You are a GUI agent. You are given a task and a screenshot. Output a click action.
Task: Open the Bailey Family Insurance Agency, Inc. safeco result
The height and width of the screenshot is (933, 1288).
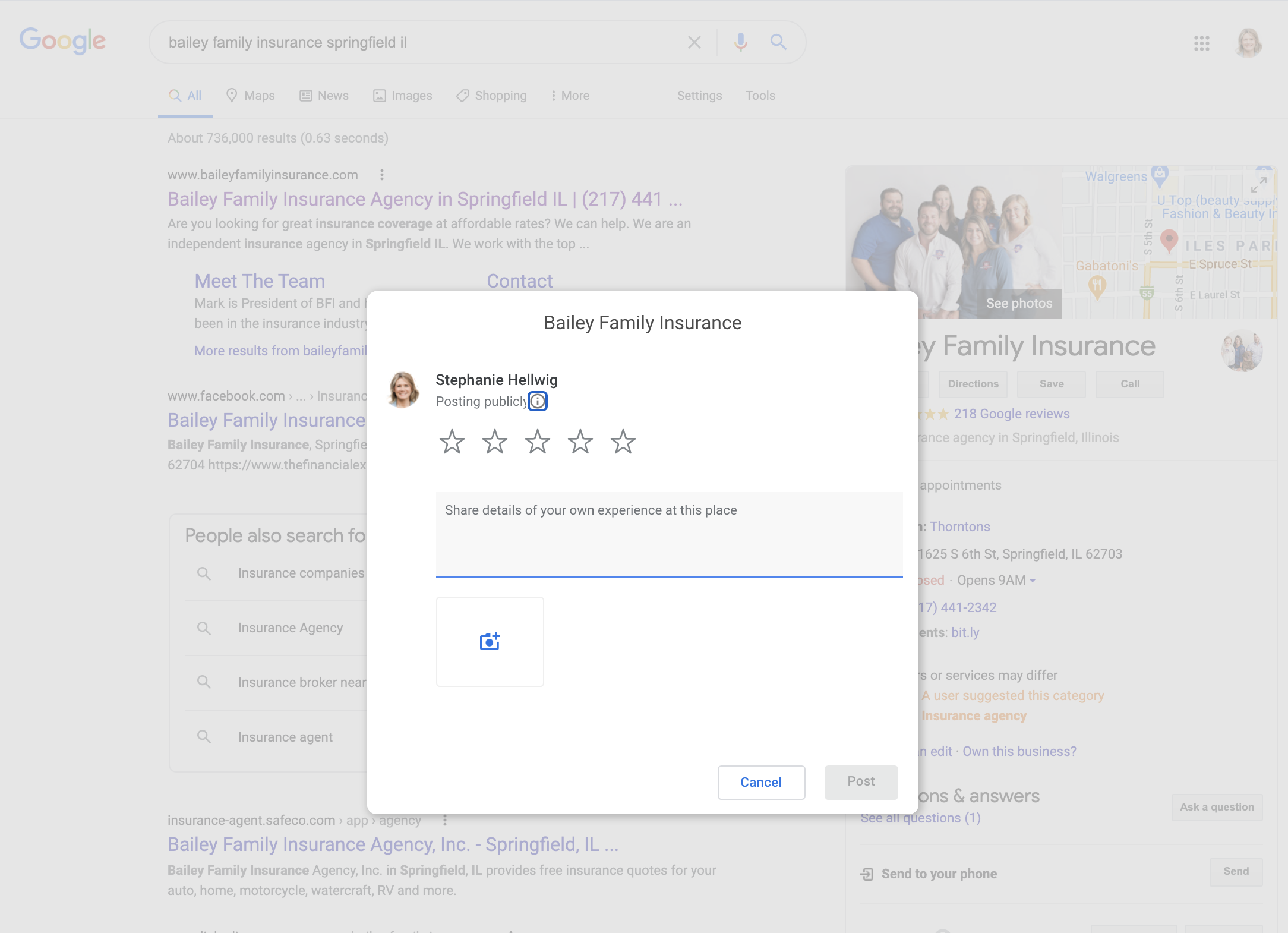[x=393, y=844]
